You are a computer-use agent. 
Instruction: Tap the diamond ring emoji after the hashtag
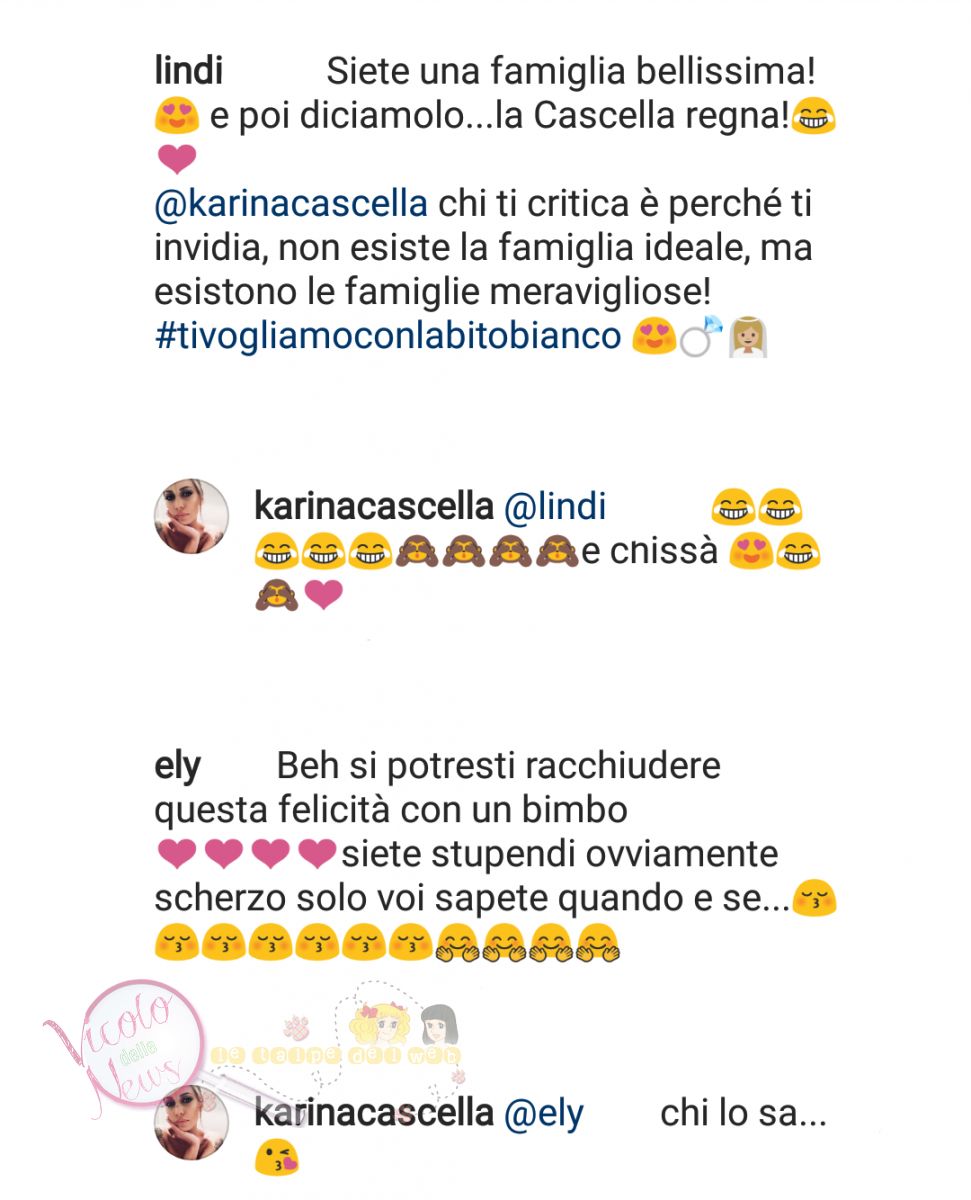(x=695, y=338)
